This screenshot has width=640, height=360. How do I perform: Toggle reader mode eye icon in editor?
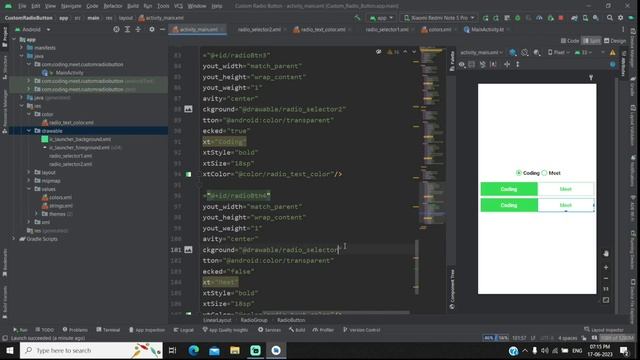point(378,52)
